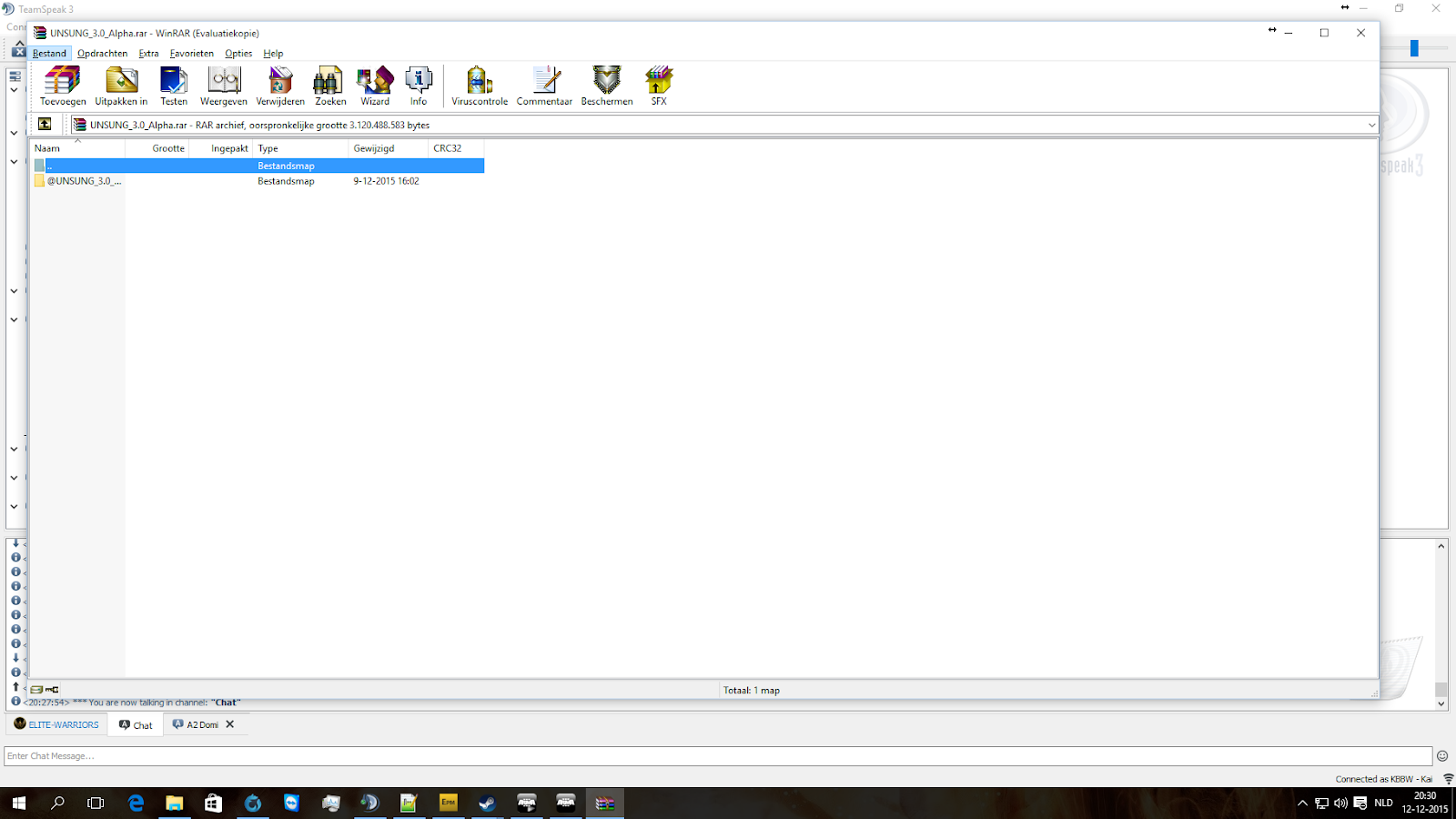The width and height of the screenshot is (1456, 819).
Task: Click the key icon in WinRAR status bar
Action: [52, 690]
